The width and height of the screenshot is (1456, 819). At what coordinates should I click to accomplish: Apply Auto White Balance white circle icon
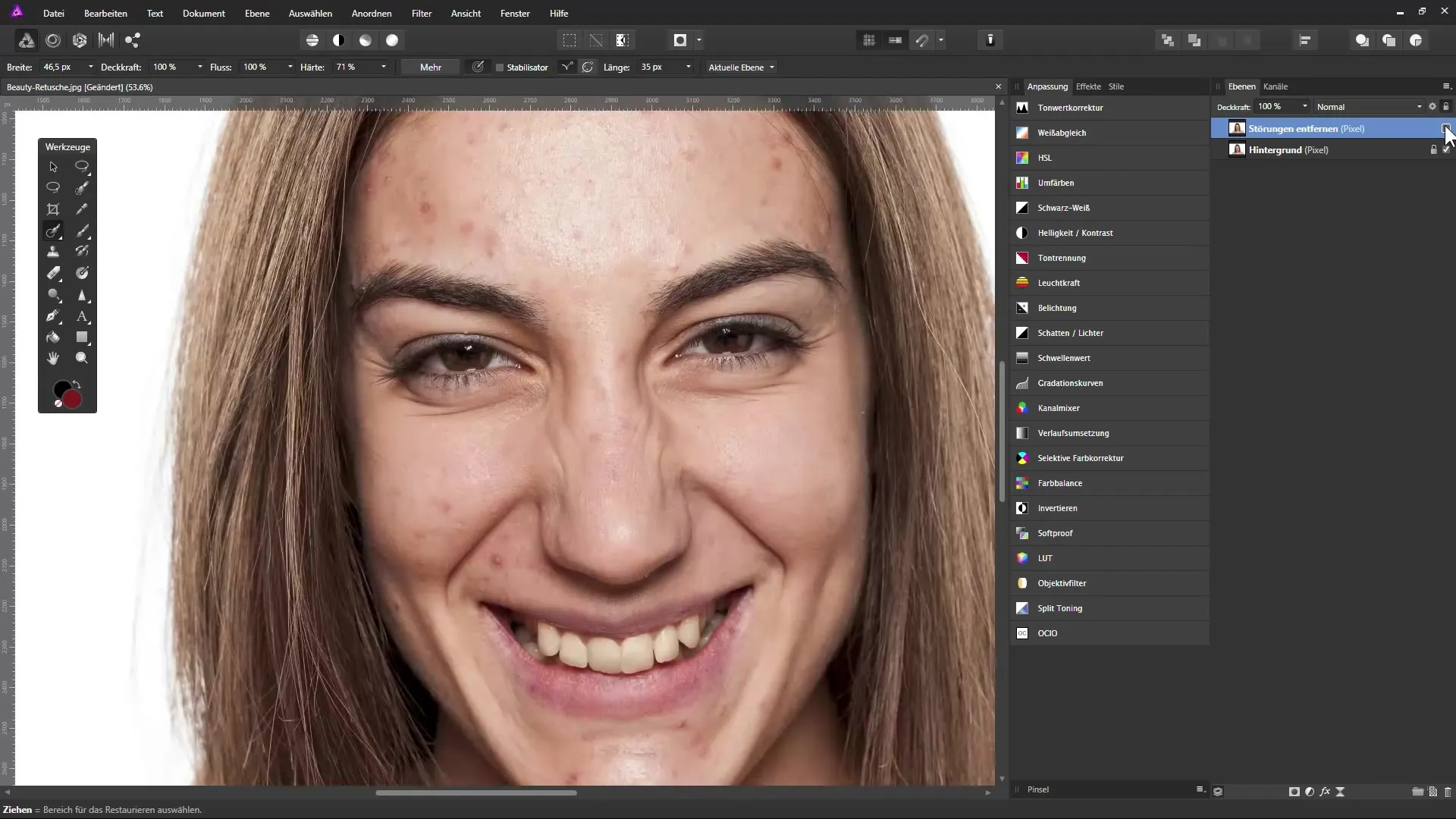pyautogui.click(x=392, y=40)
